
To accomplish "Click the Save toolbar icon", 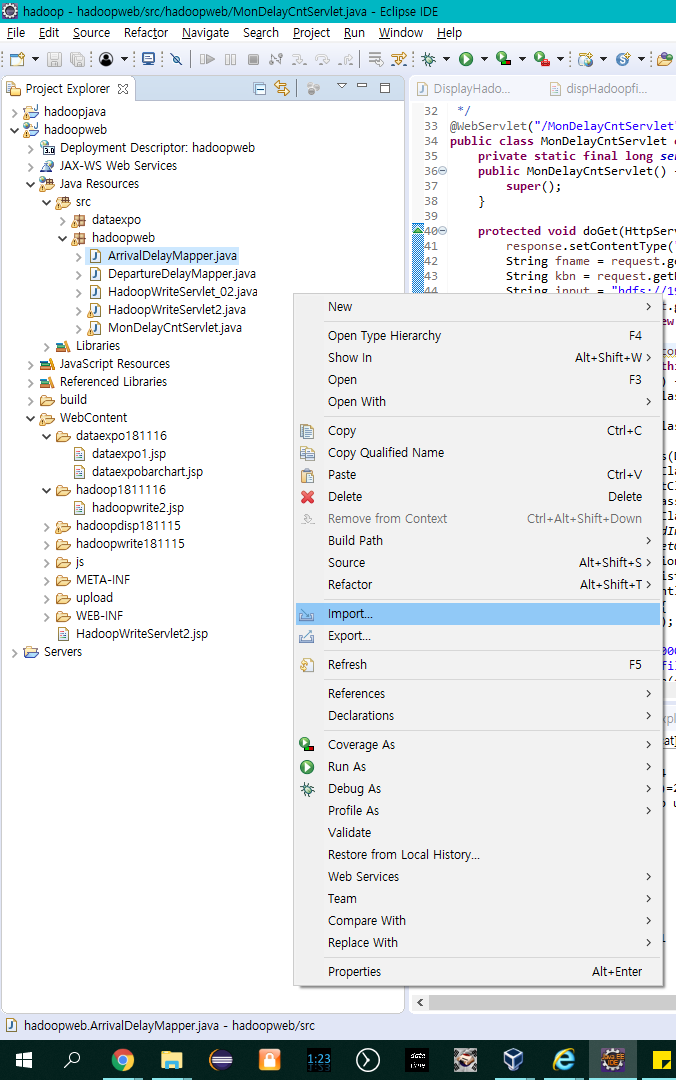I will [54, 59].
